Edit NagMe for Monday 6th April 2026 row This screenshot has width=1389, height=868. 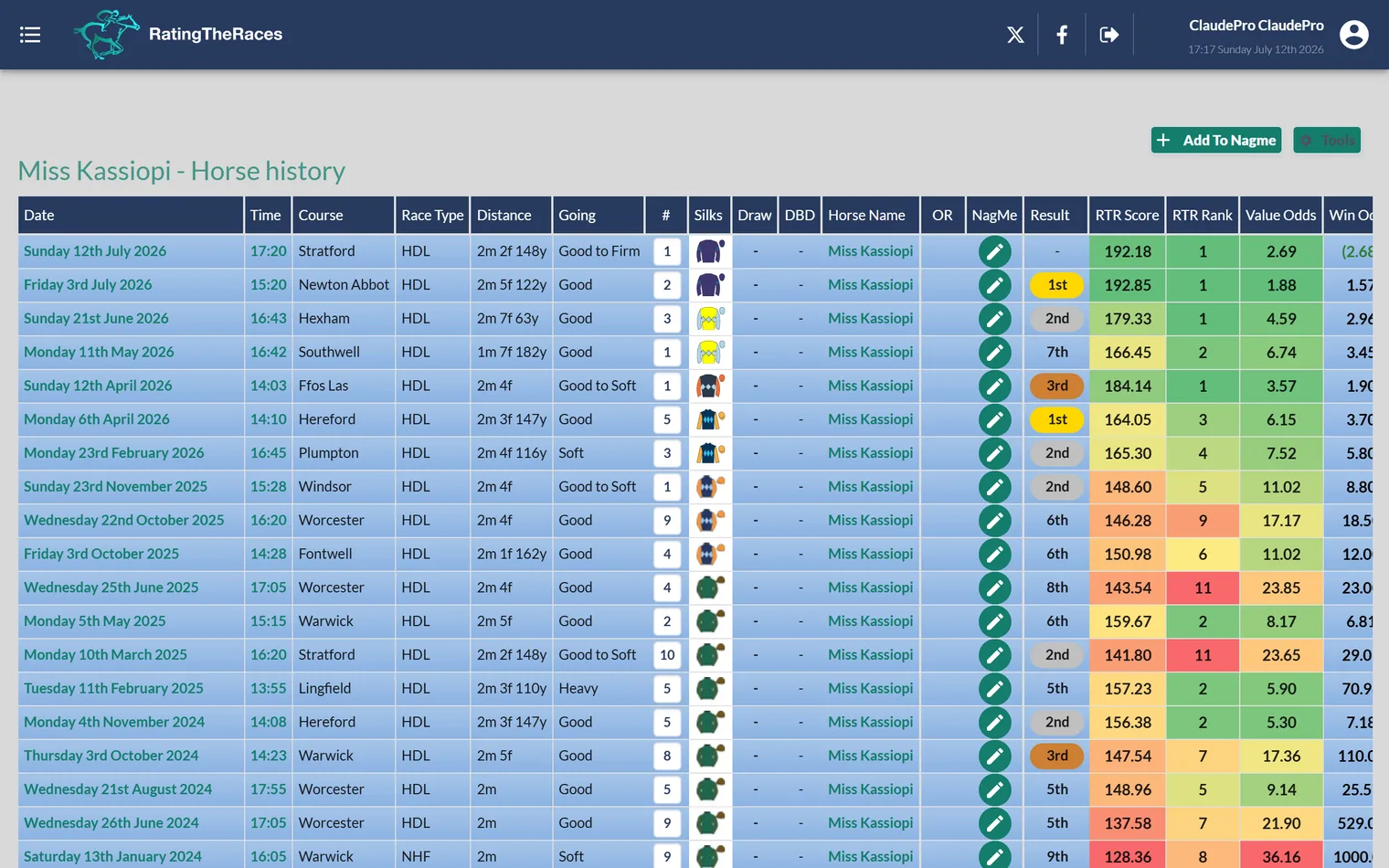[994, 419]
